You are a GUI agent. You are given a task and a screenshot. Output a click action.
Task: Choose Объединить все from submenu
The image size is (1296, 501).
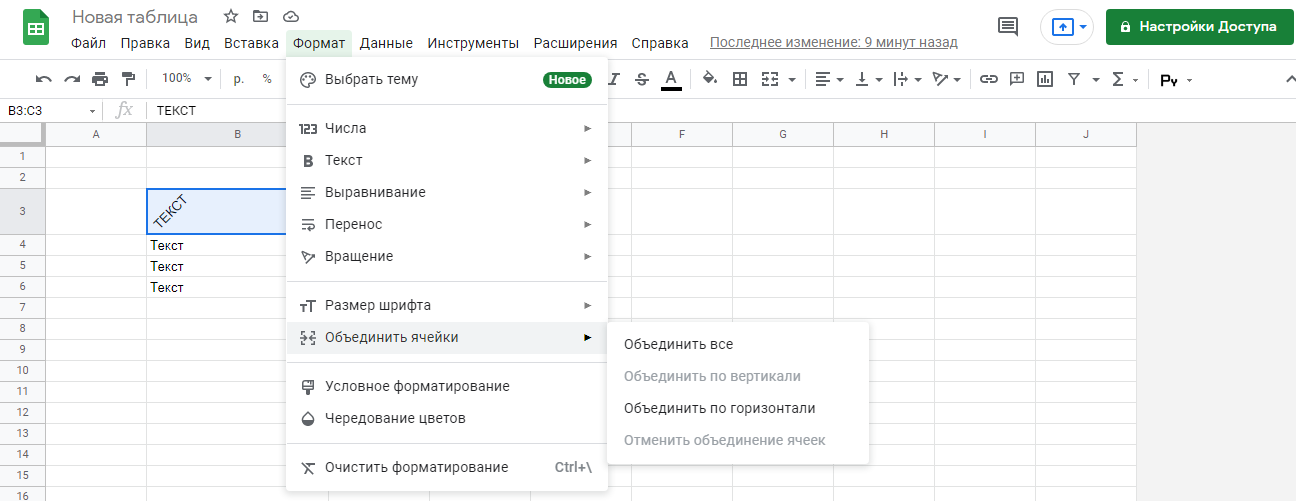678,344
